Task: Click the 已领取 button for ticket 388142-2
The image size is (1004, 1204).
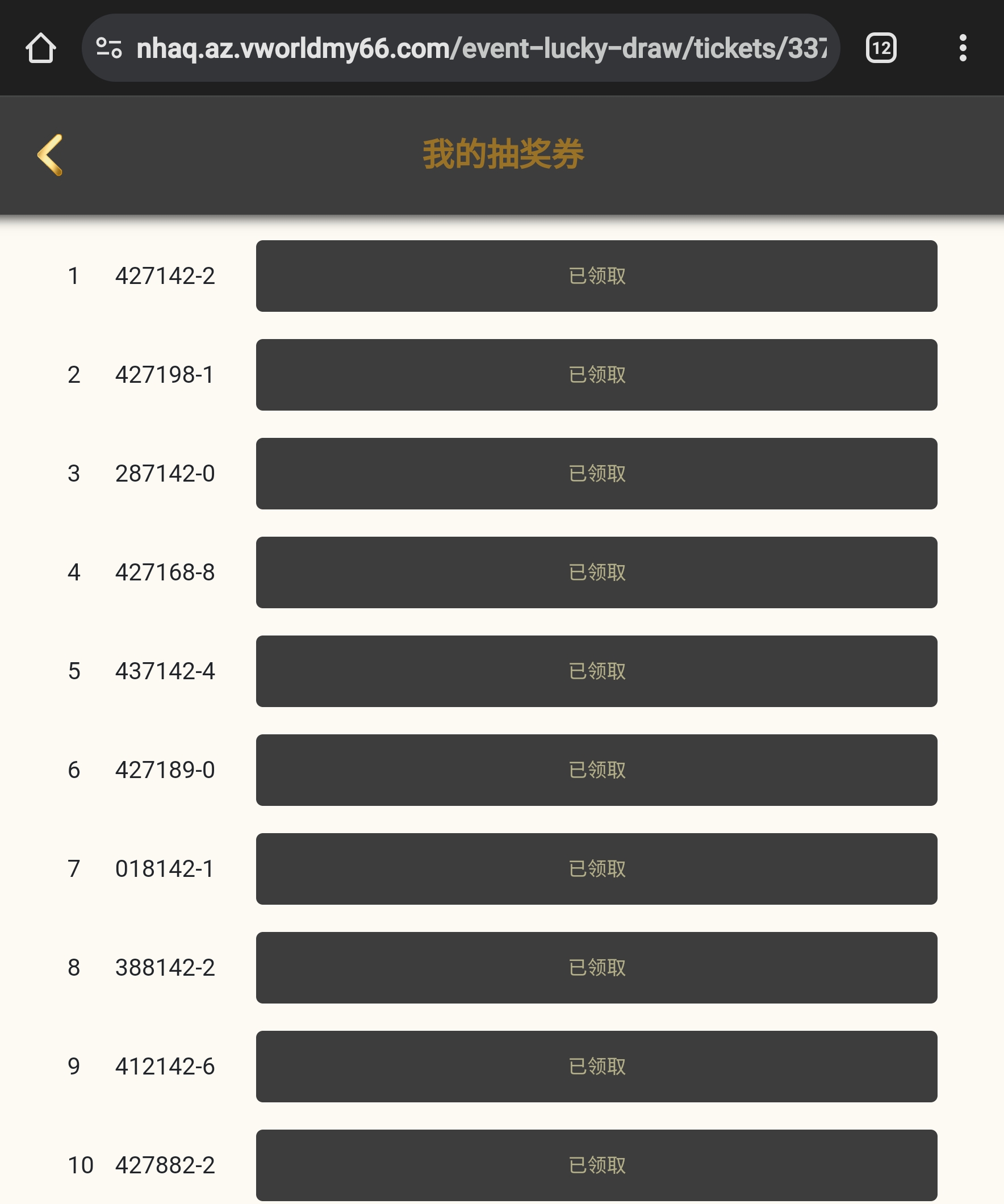Action: (596, 968)
